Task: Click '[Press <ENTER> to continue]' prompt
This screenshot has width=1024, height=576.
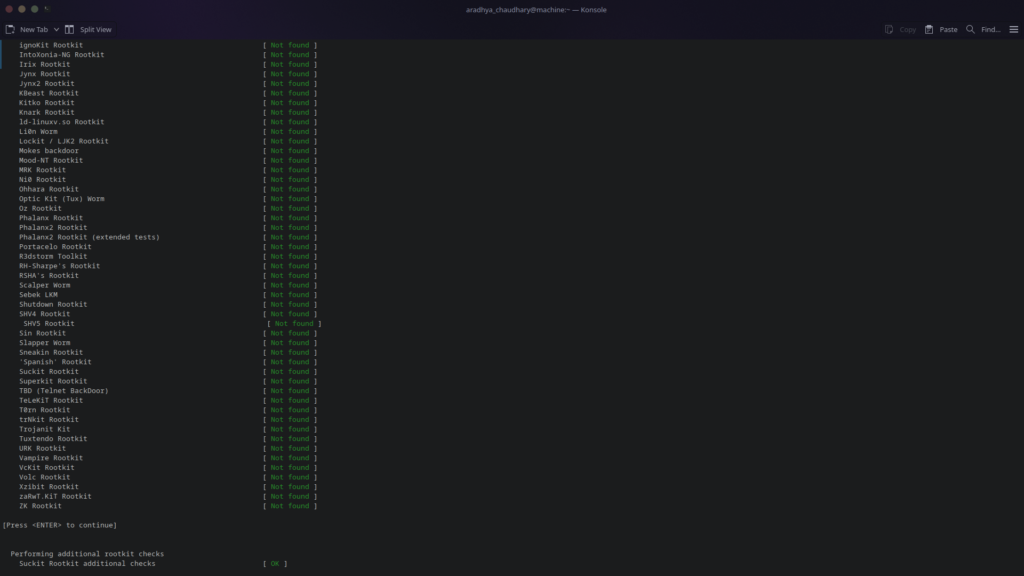Action: tap(59, 525)
